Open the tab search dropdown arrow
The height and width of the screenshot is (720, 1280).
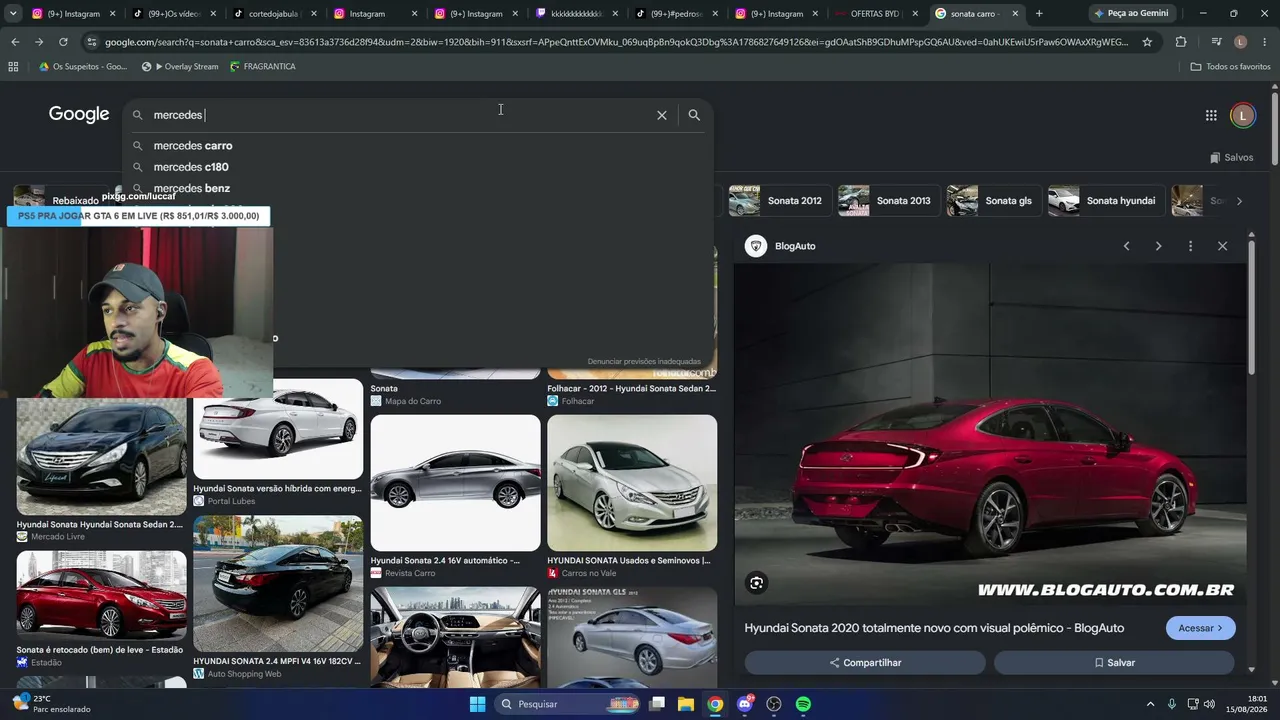point(12,14)
